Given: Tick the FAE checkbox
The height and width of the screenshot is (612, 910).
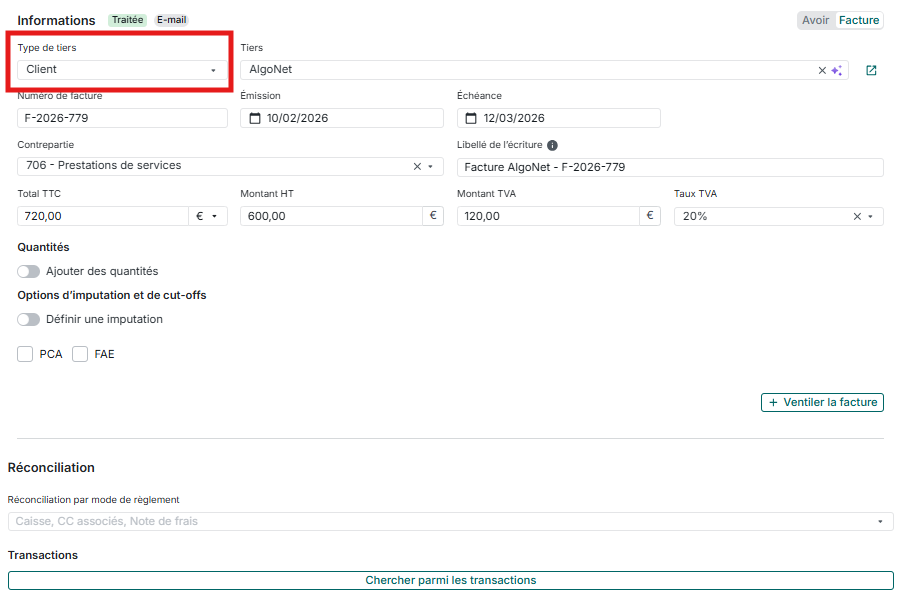Looking at the screenshot, I should click(x=80, y=354).
